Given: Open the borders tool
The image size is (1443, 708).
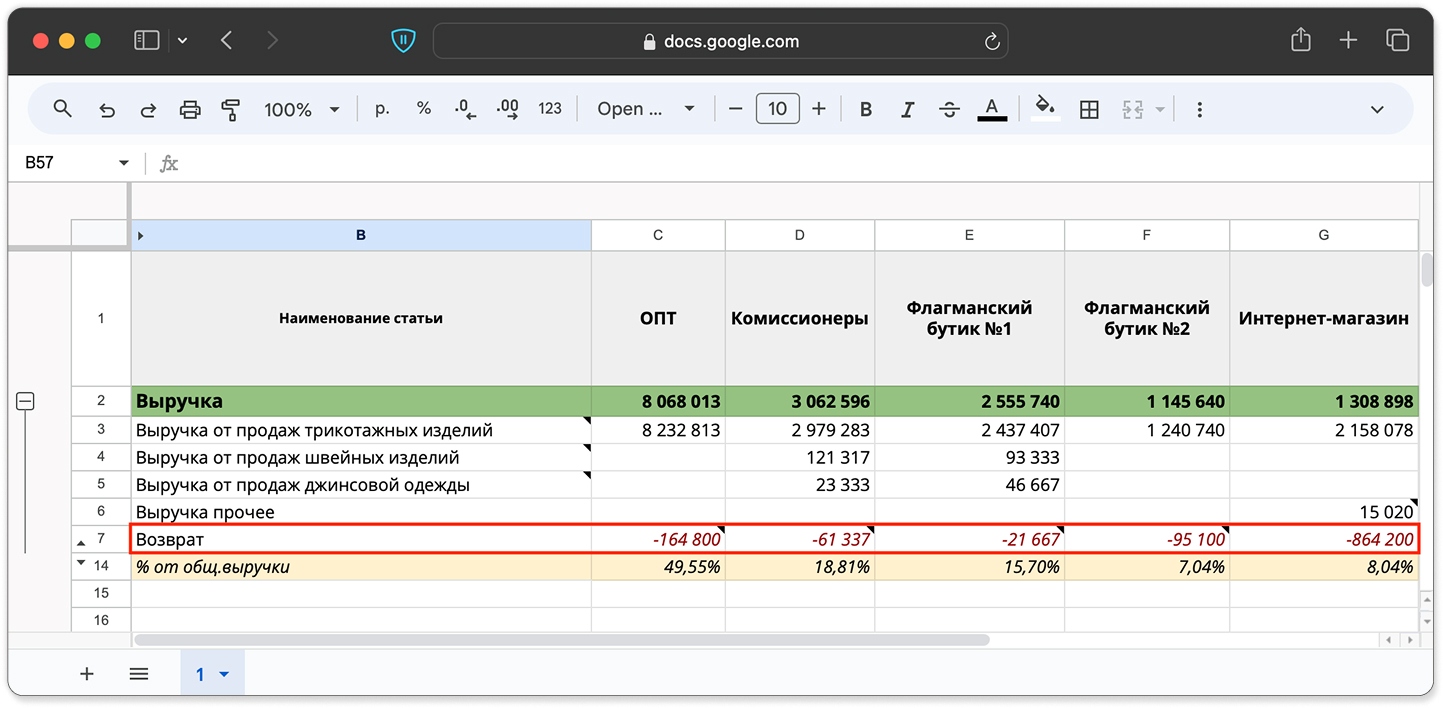Looking at the screenshot, I should tap(1090, 110).
